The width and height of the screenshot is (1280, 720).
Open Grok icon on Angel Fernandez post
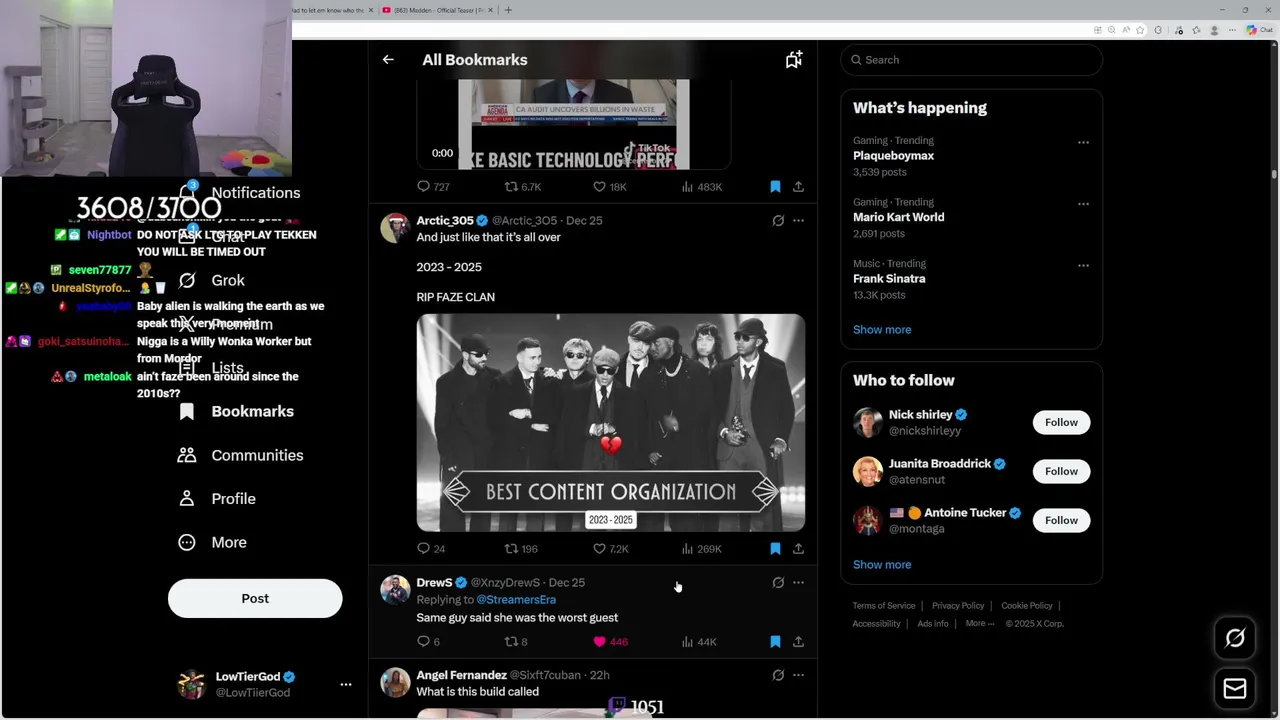778,675
